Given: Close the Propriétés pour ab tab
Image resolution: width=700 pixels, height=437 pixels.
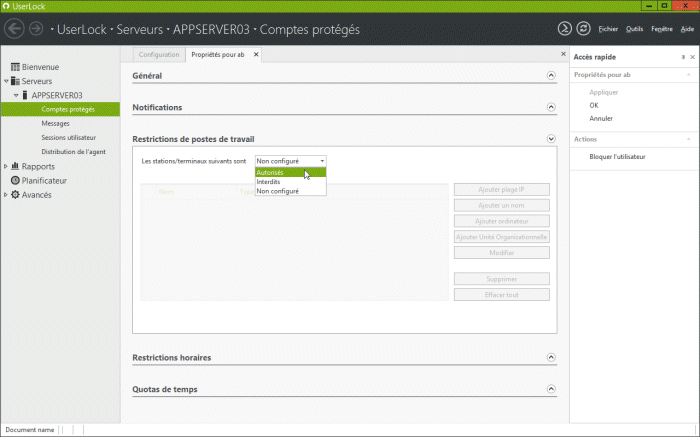Looking at the screenshot, I should [256, 54].
